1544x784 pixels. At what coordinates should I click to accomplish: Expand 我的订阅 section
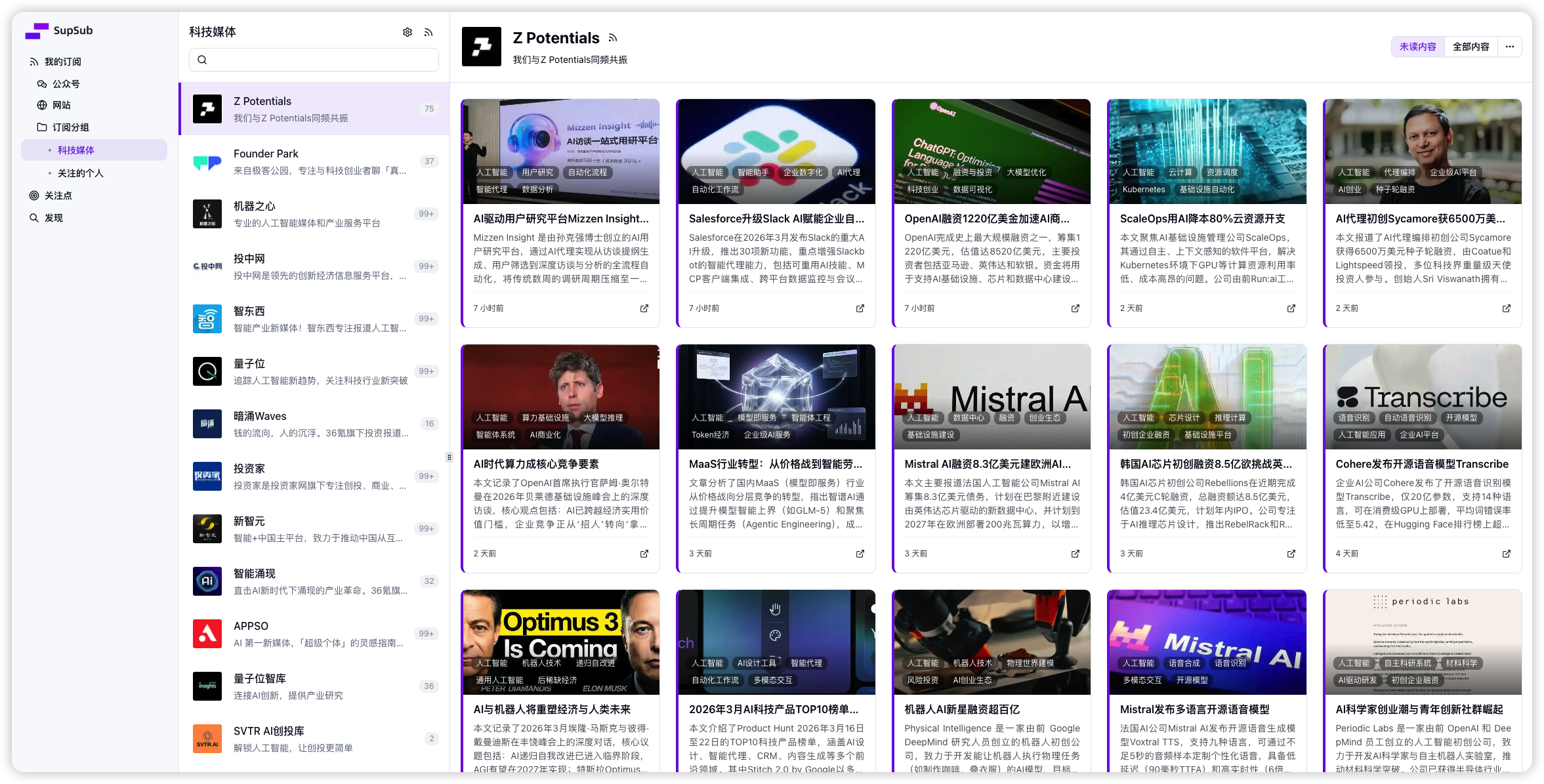pos(94,62)
